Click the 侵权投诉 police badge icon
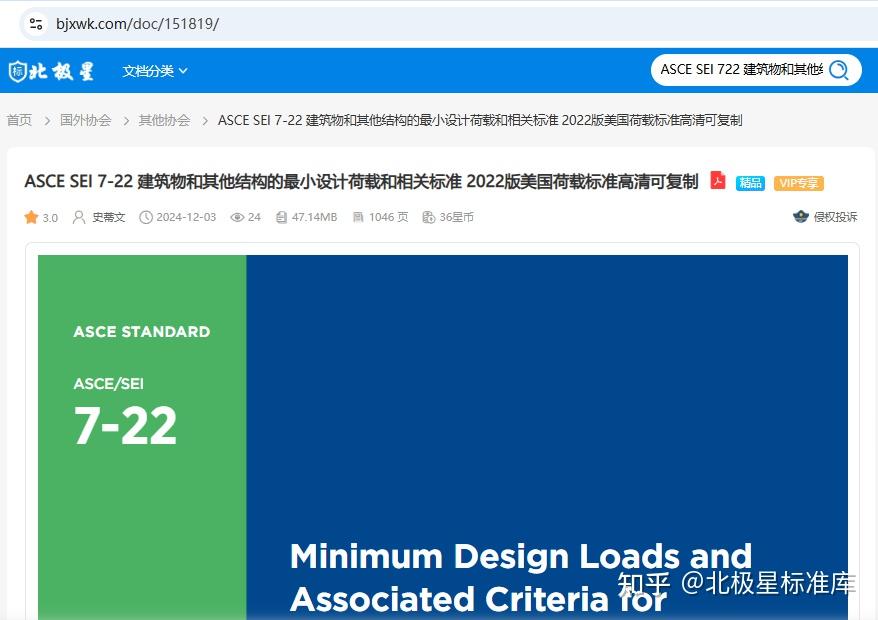This screenshot has width=878, height=620. [x=801, y=217]
